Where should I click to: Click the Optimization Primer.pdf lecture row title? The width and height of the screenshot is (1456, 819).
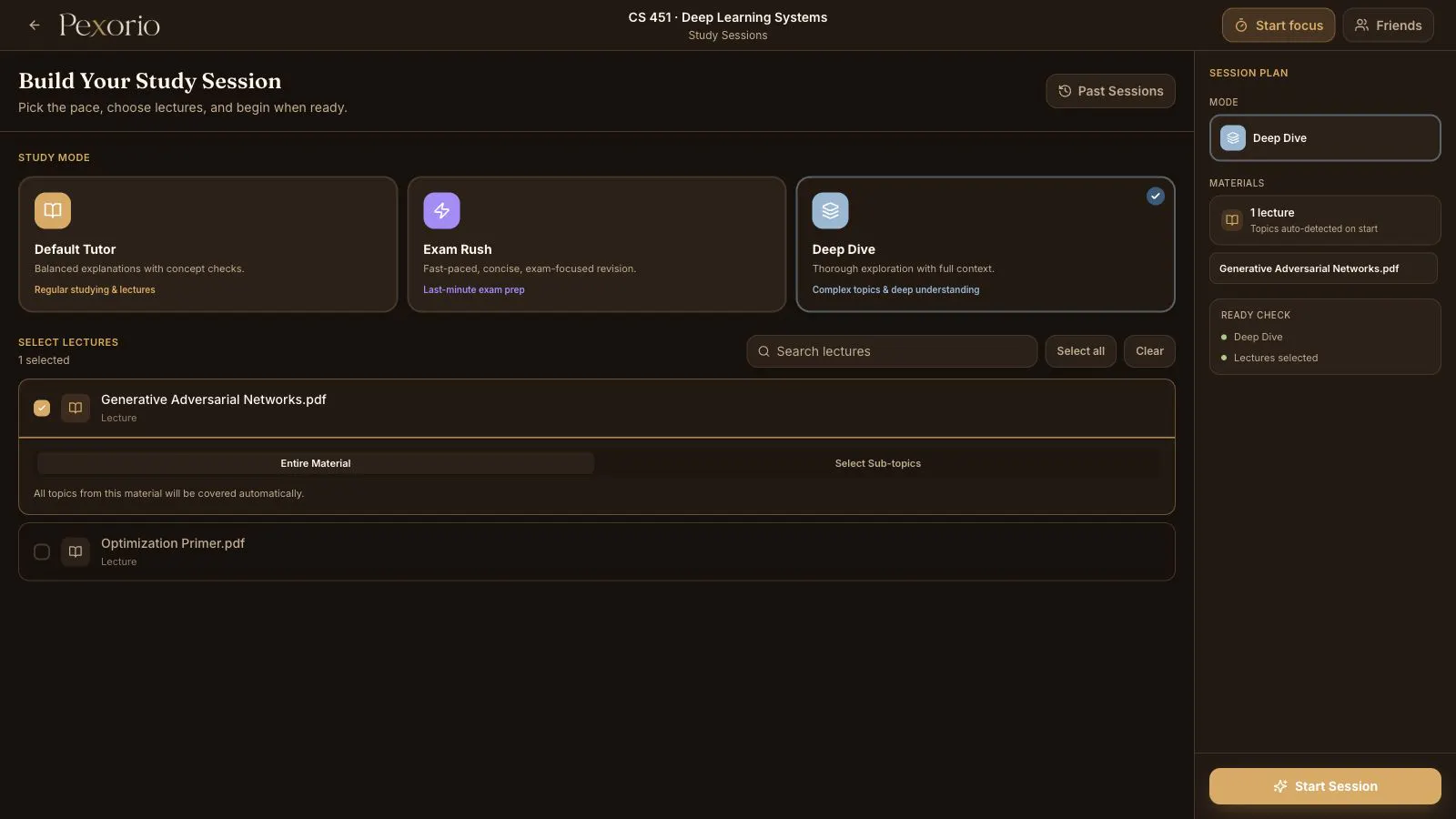(173, 543)
